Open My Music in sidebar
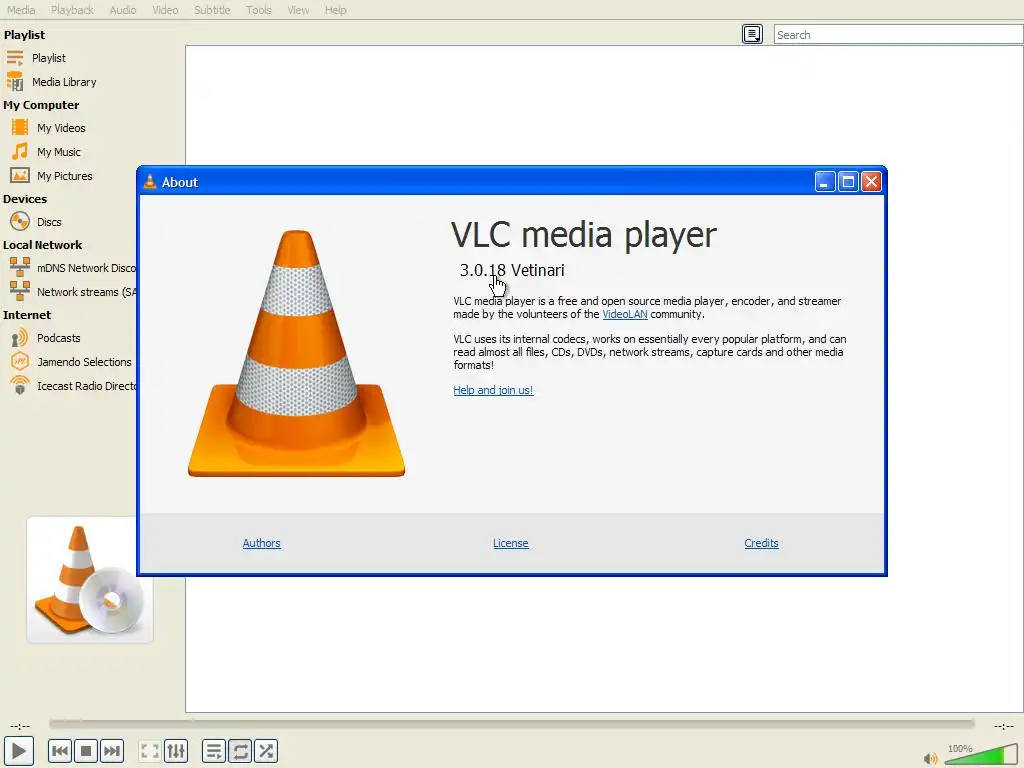Screen dimensions: 1024x768 [59, 152]
